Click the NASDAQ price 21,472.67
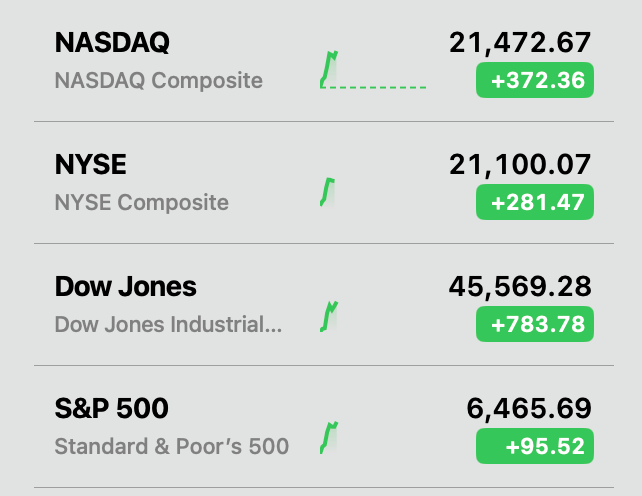 520,43
